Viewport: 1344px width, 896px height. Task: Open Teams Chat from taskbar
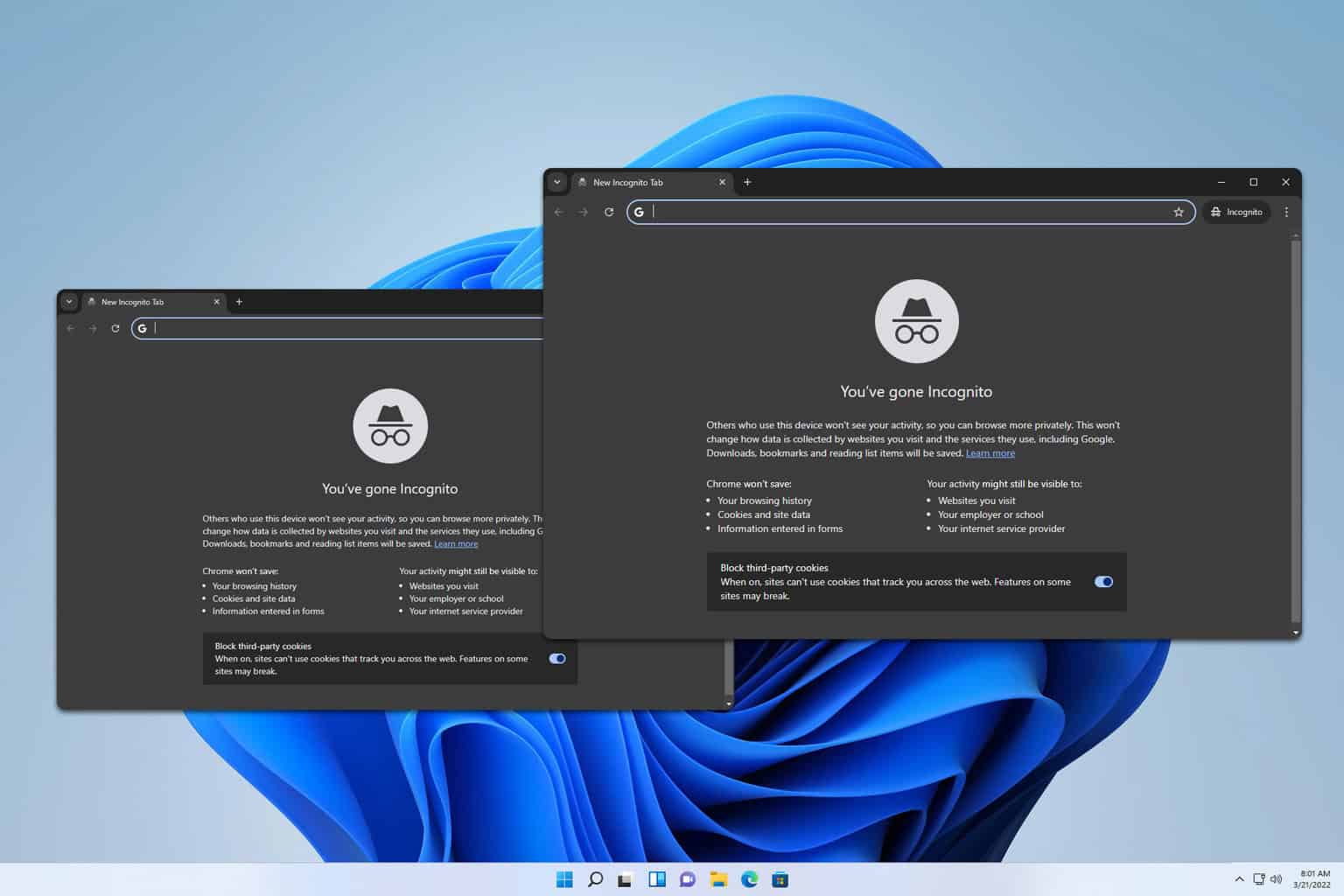688,879
